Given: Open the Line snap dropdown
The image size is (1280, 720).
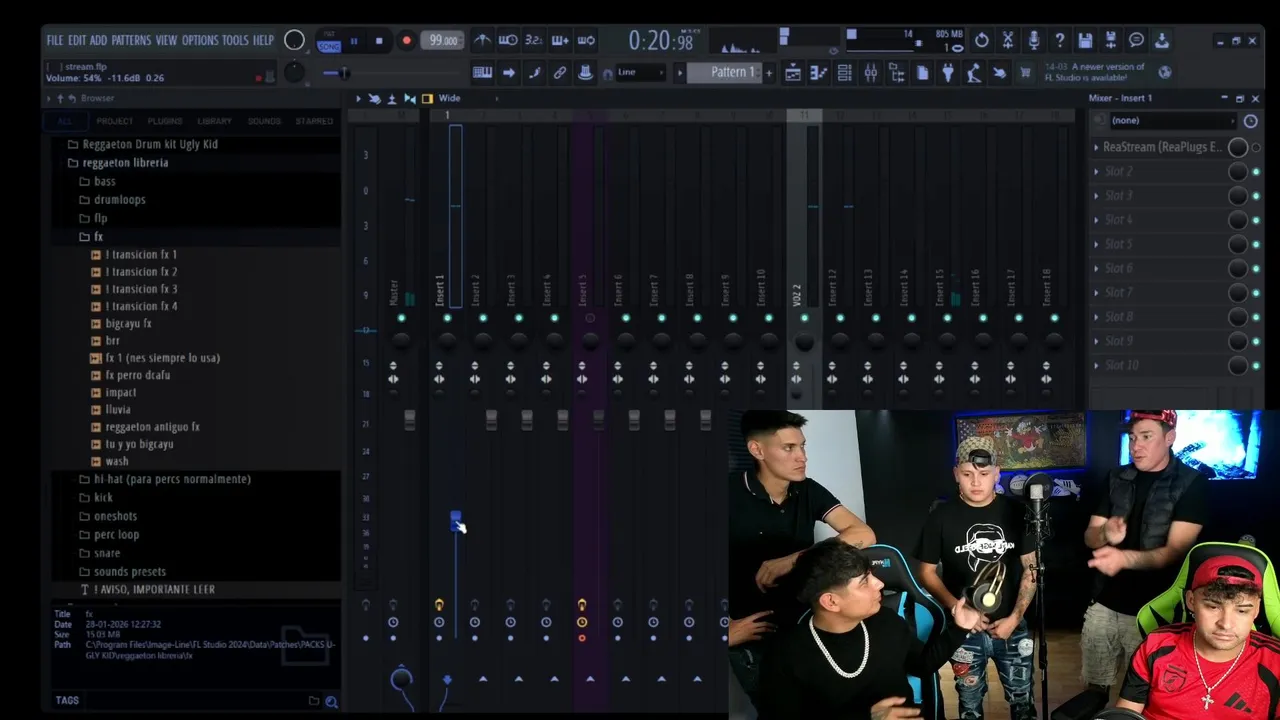Looking at the screenshot, I should pyautogui.click(x=640, y=72).
